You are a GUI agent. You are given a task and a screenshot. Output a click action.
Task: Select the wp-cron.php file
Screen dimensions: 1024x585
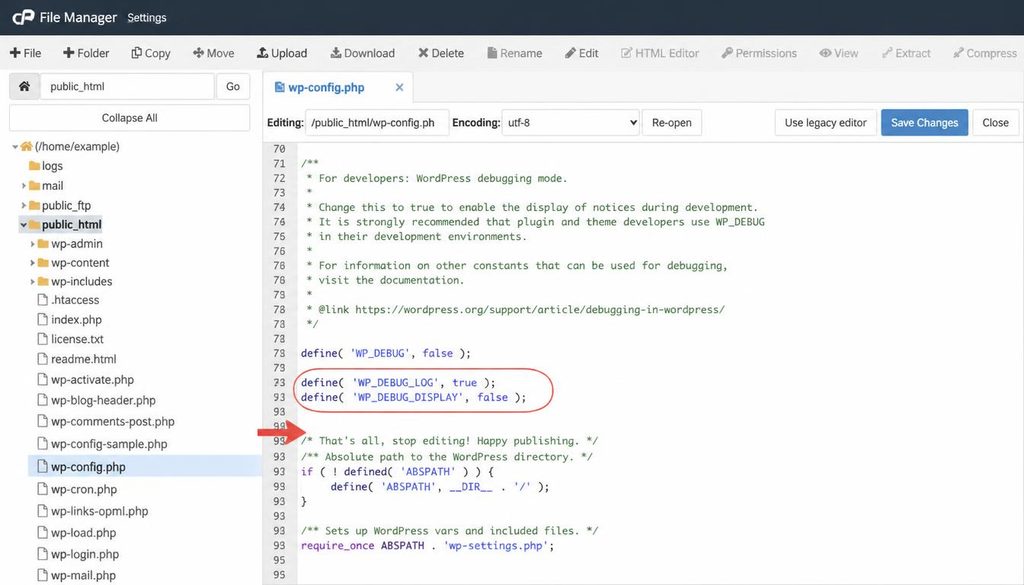click(77, 490)
